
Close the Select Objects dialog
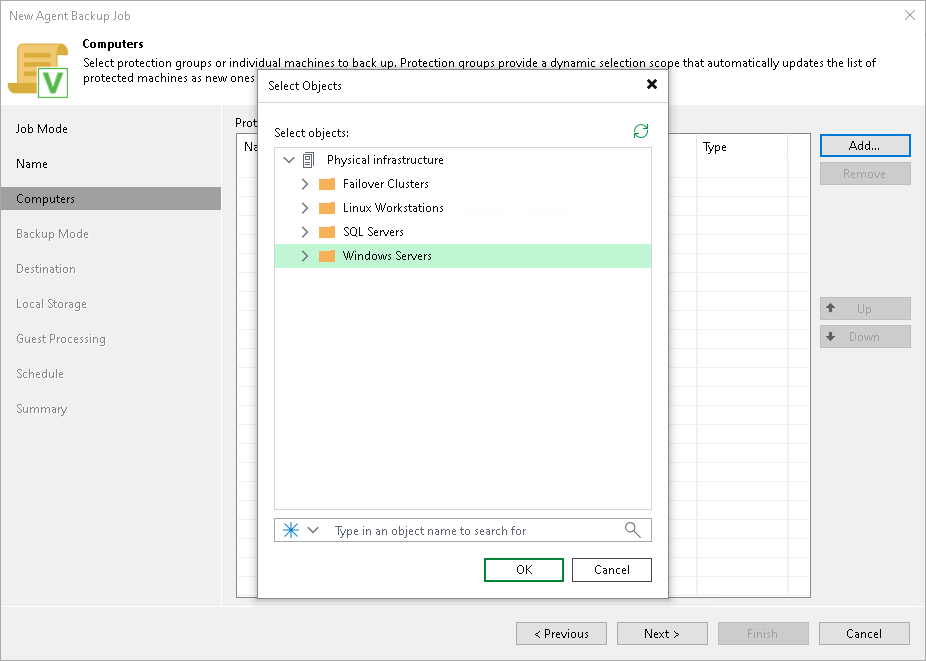pos(652,84)
